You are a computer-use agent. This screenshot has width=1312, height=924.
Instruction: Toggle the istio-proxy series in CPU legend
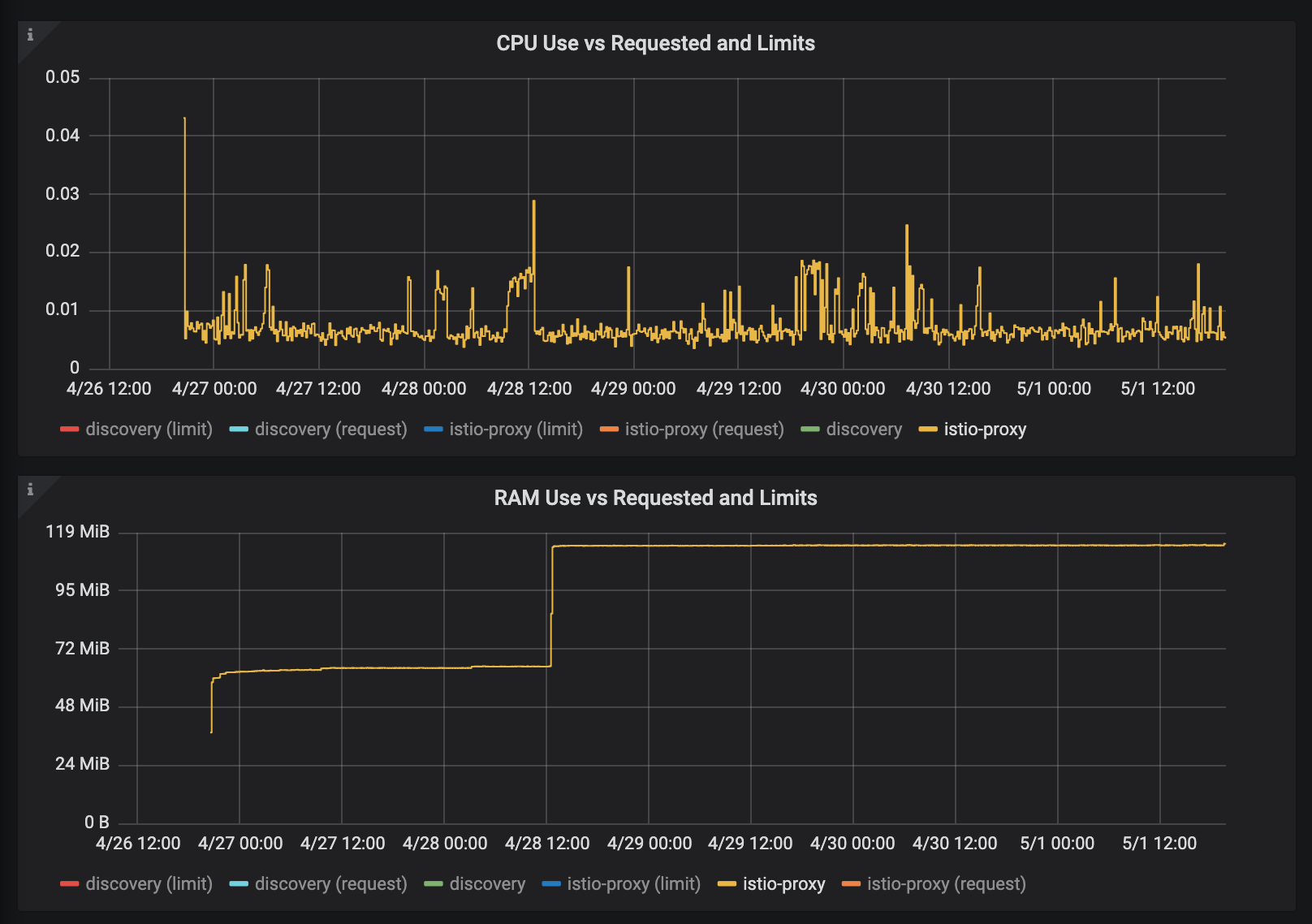984,429
